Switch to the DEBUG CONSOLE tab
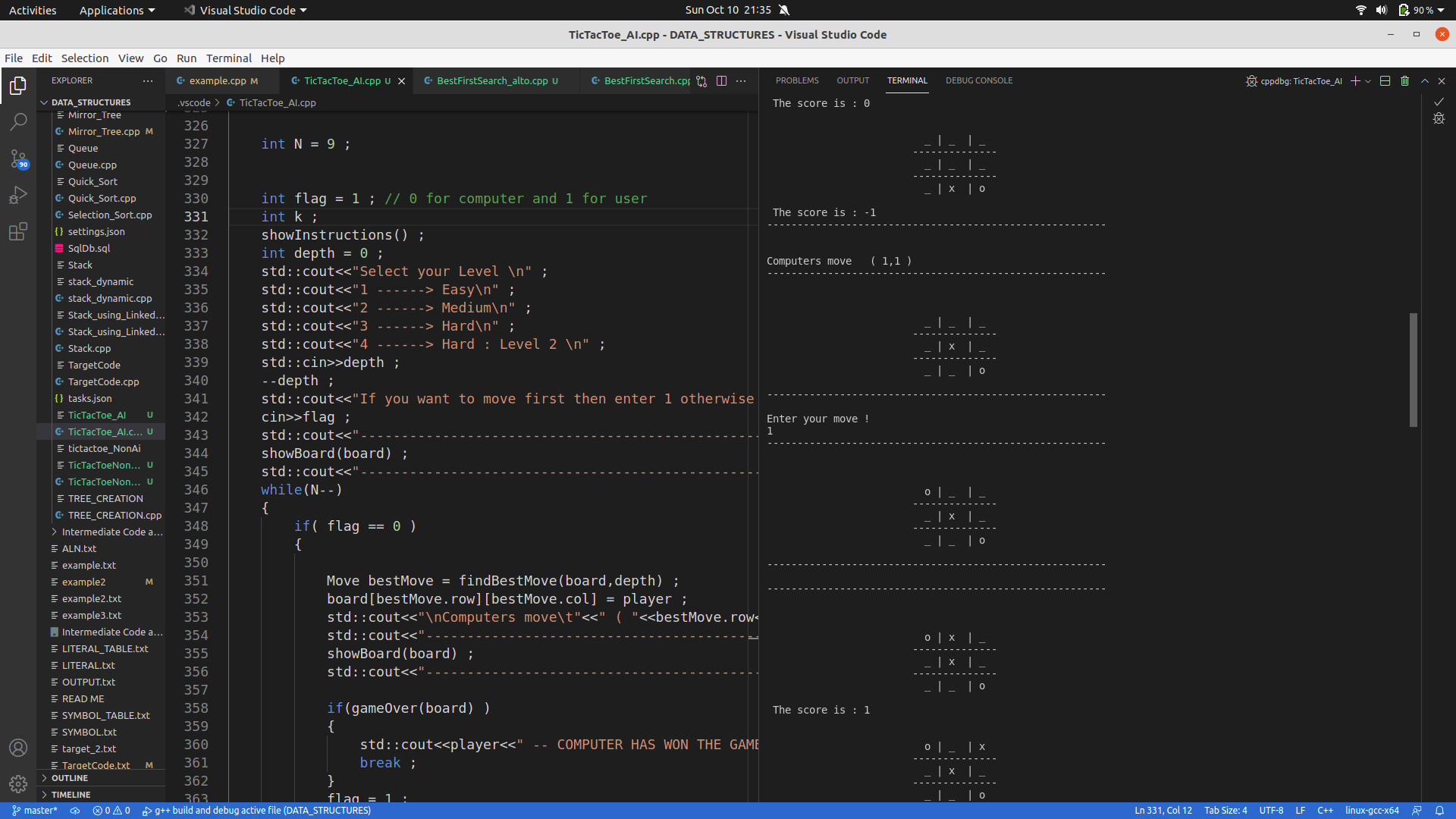 pos(979,80)
